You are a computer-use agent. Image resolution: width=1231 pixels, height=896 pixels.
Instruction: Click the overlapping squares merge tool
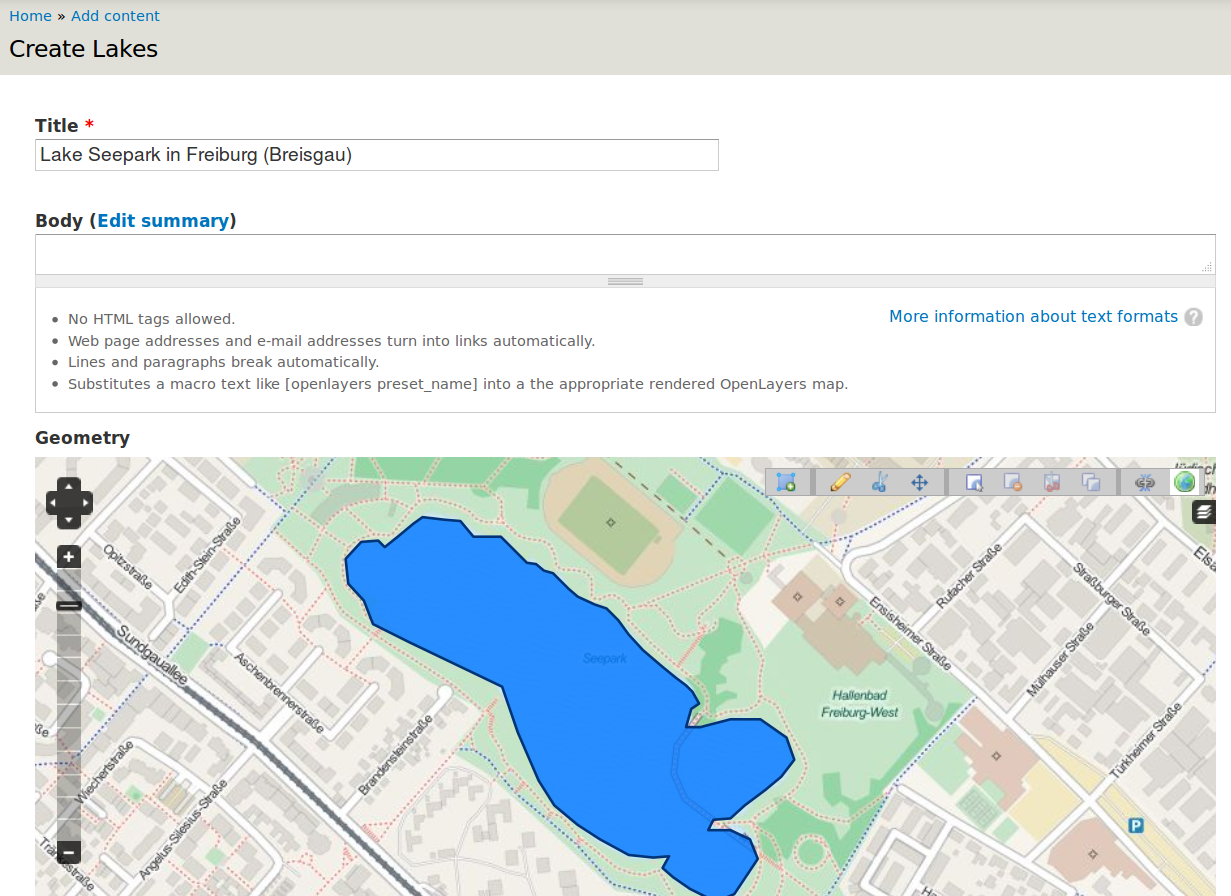[1091, 482]
